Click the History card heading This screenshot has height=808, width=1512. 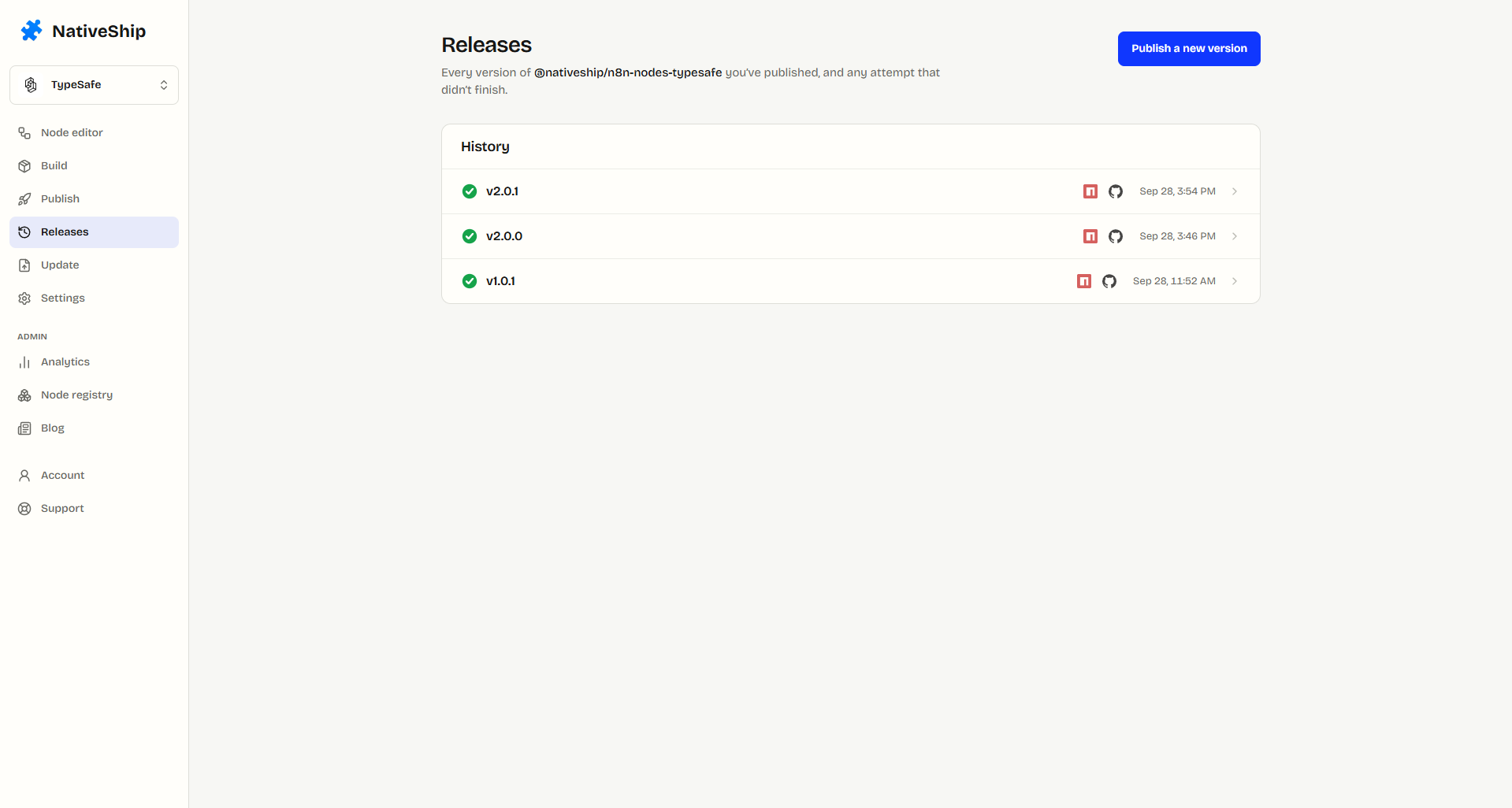(485, 147)
